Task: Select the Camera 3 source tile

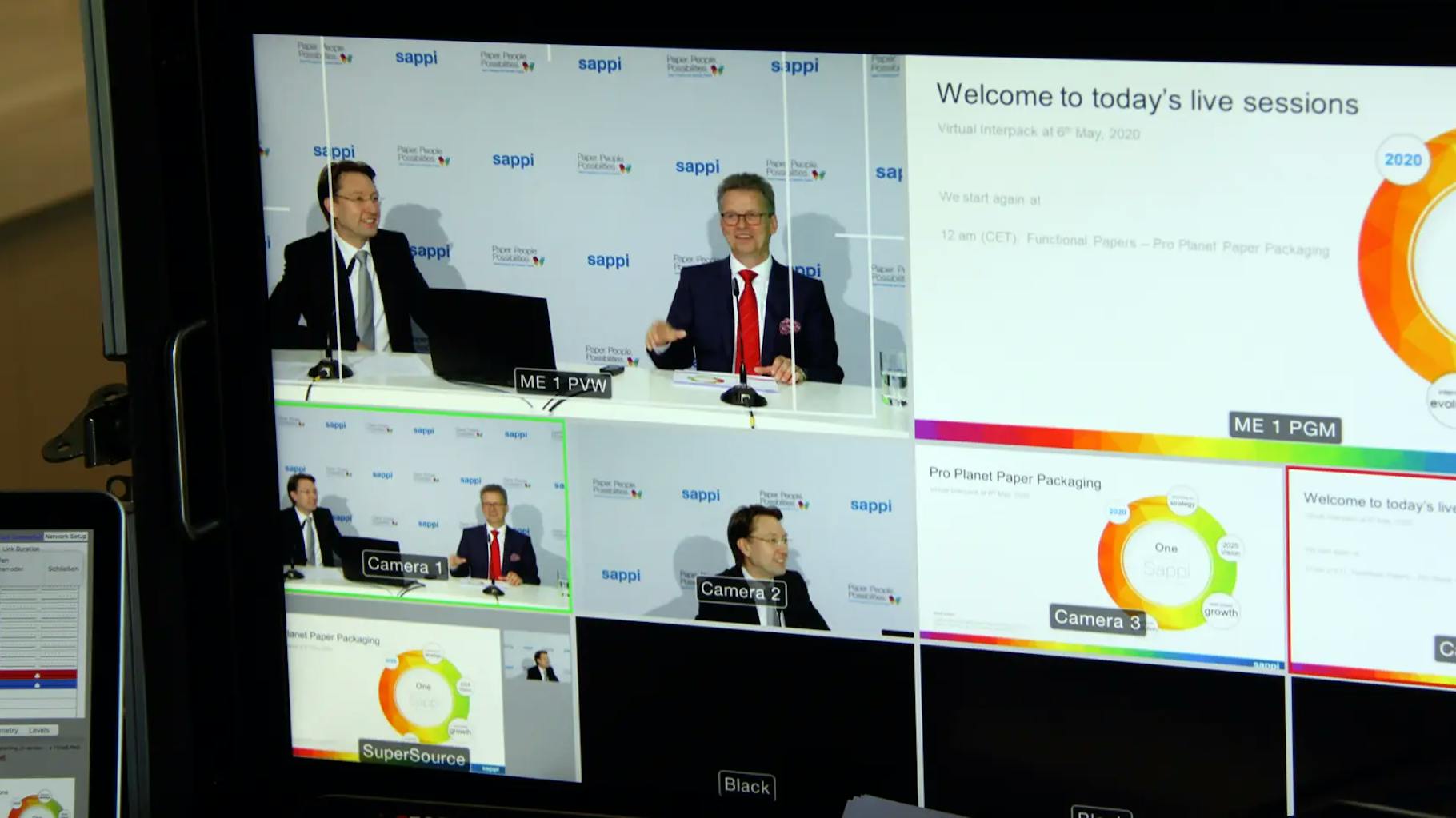Action: coord(1101,560)
